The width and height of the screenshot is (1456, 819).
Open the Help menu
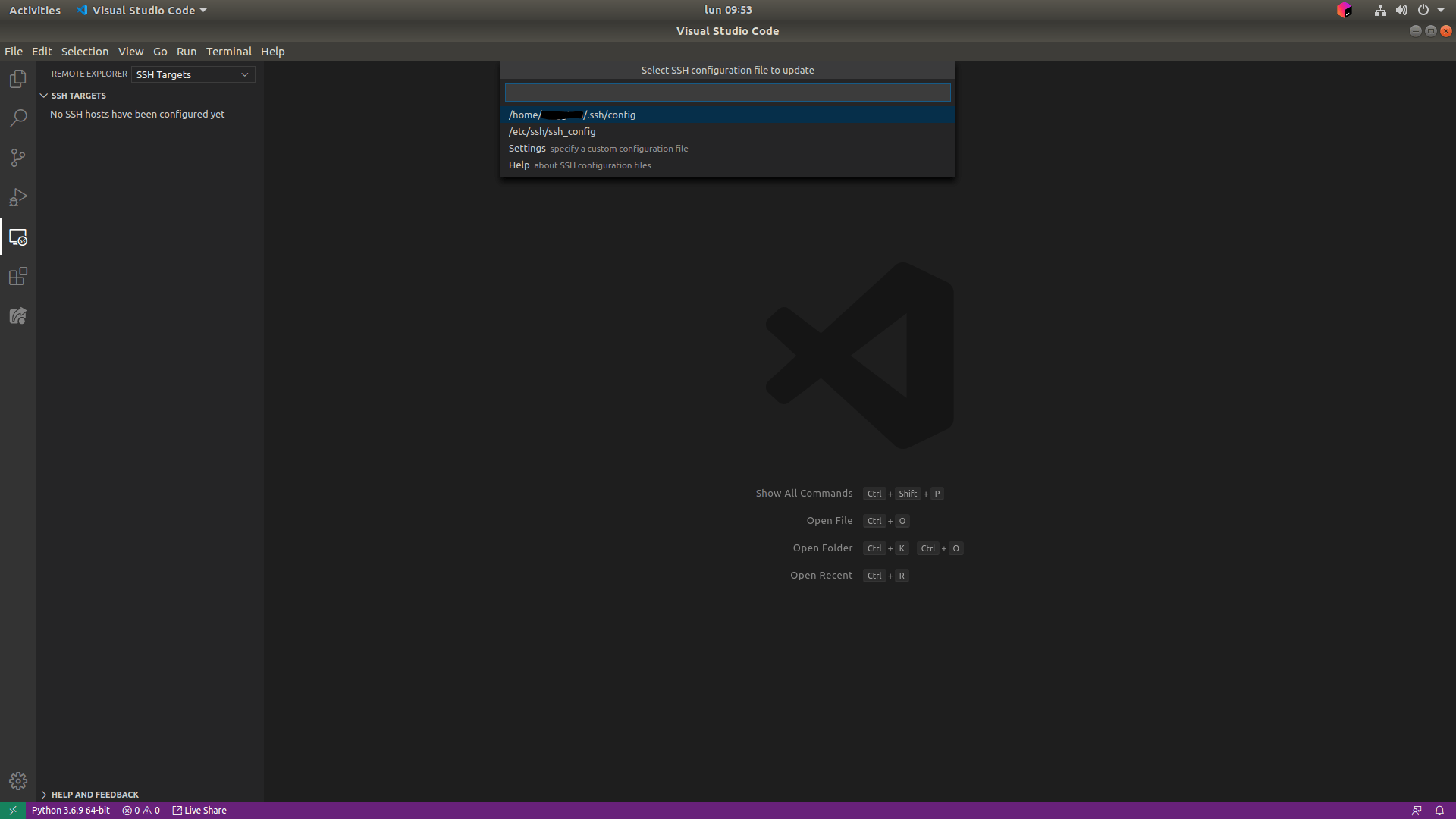click(273, 52)
